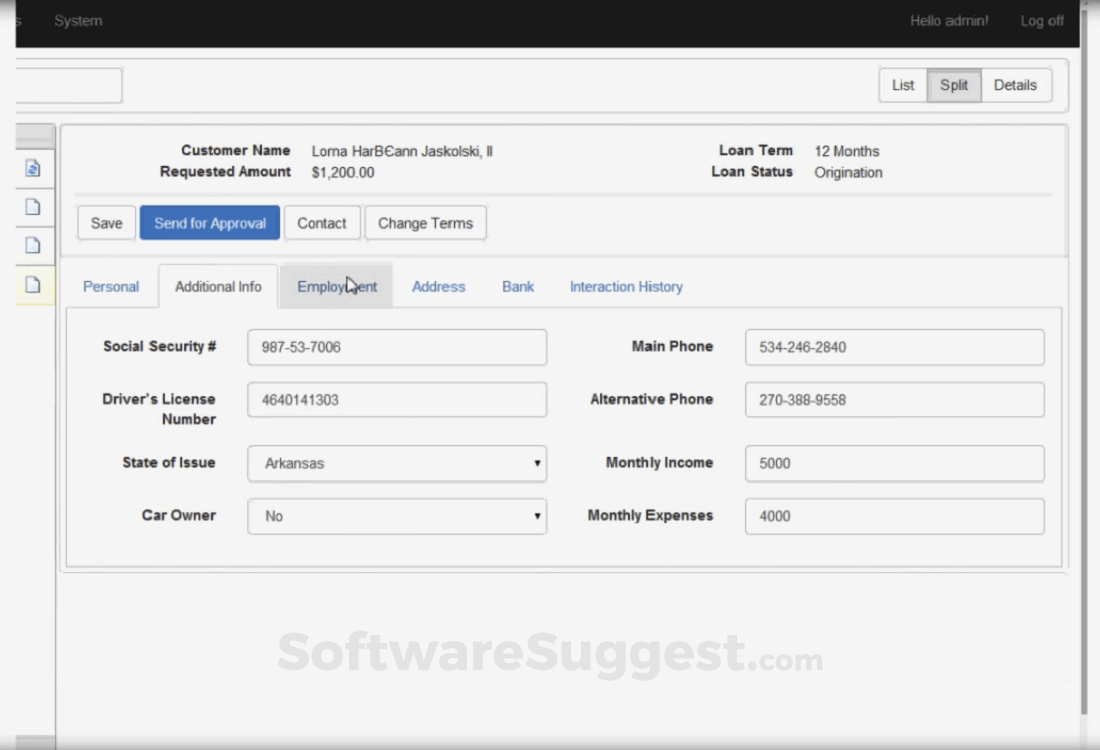Click the Change Terms button

425,222
